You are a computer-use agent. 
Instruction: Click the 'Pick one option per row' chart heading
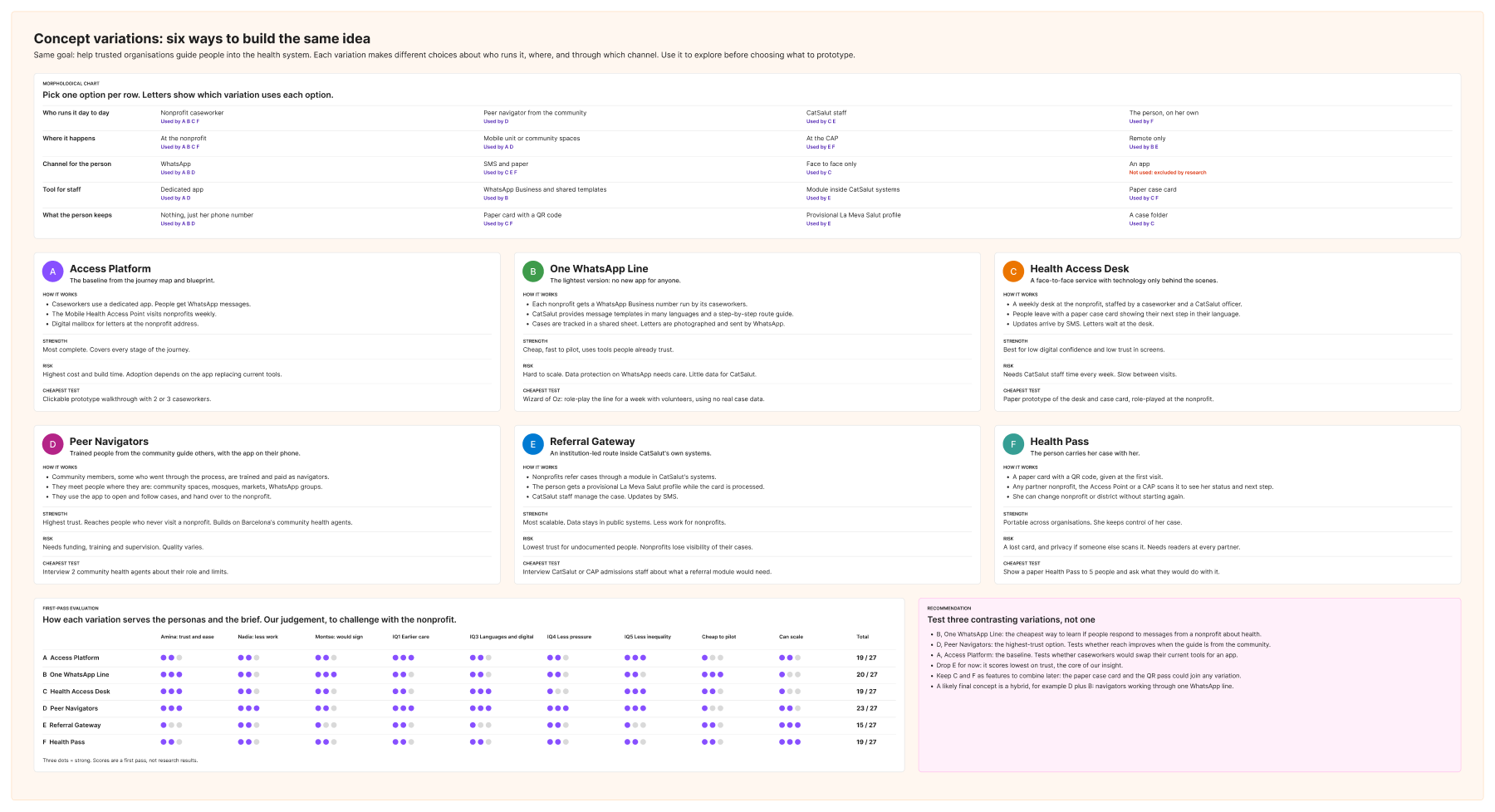click(188, 95)
